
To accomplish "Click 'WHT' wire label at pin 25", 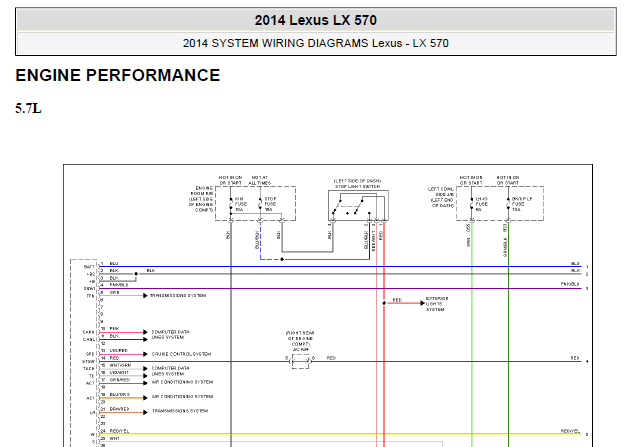I will pos(114,439).
